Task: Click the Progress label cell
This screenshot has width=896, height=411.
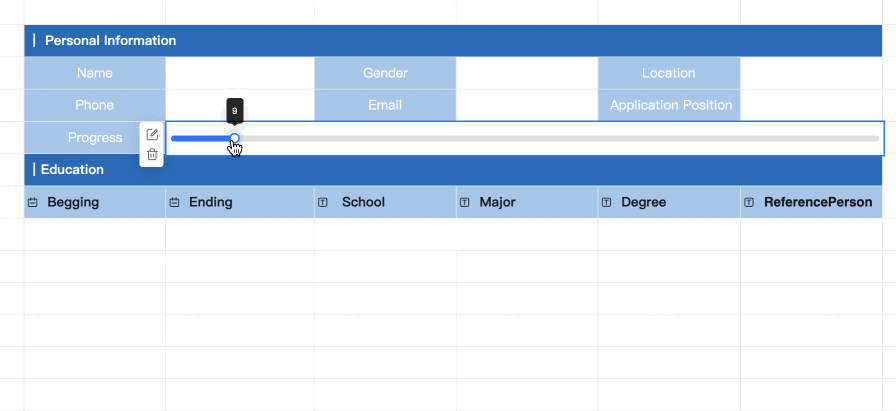Action: [x=94, y=138]
